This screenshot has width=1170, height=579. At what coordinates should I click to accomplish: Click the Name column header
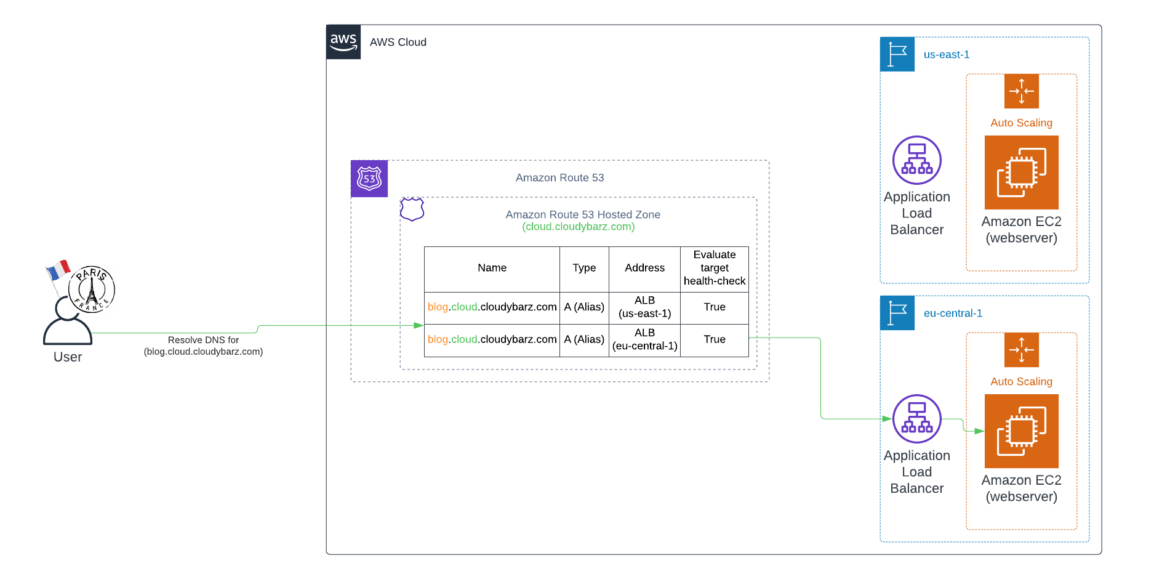[491, 267]
